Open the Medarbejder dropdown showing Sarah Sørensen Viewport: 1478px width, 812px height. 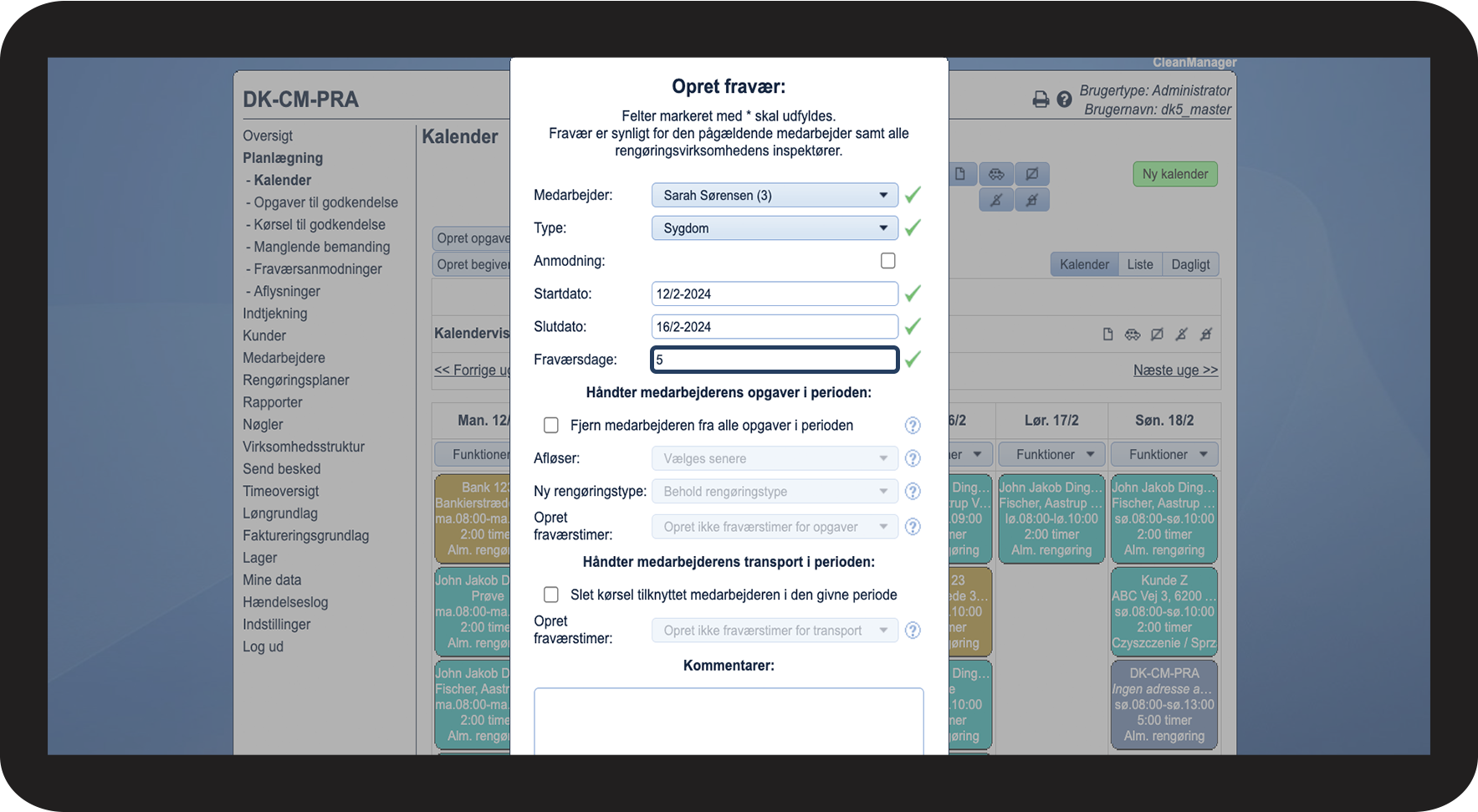[775, 195]
